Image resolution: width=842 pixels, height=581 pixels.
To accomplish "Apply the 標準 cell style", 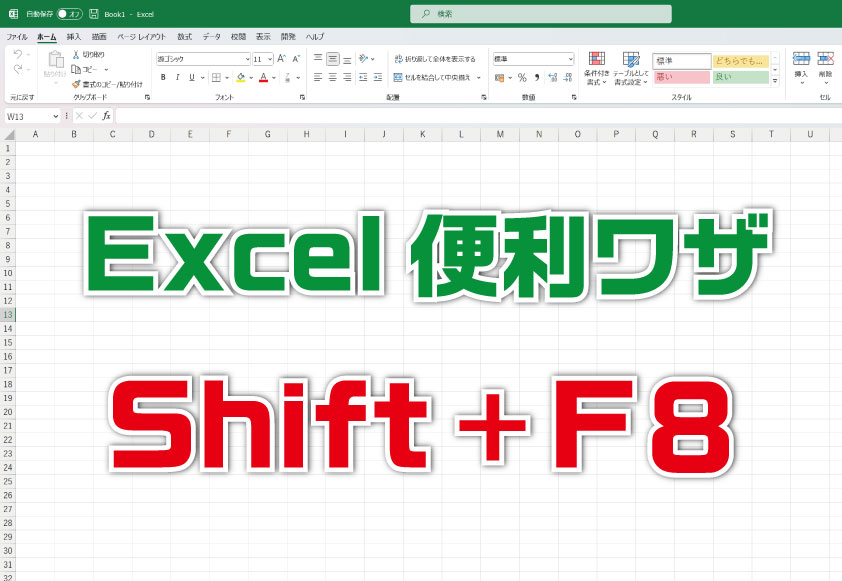I will click(682, 61).
